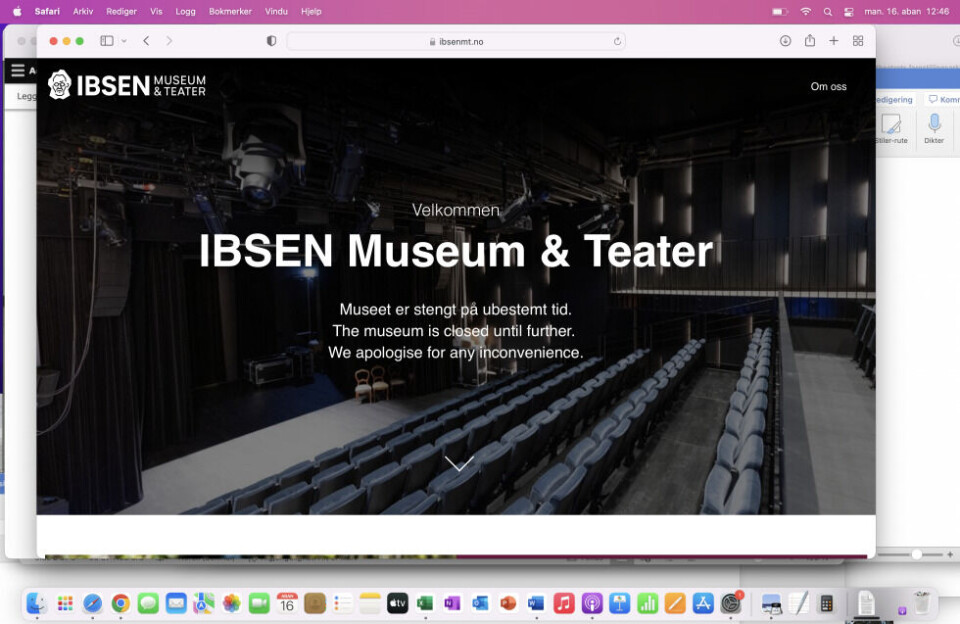Screen dimensions: 960x624
Task: Open Podcasts from the Dock
Action: 592,603
